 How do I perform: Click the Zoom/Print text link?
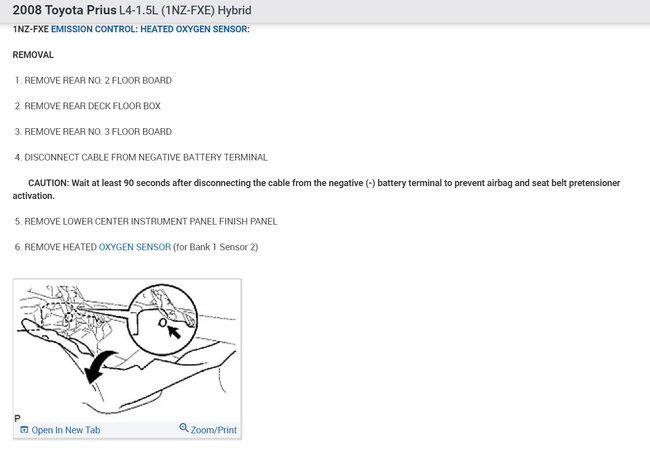[x=213, y=430]
